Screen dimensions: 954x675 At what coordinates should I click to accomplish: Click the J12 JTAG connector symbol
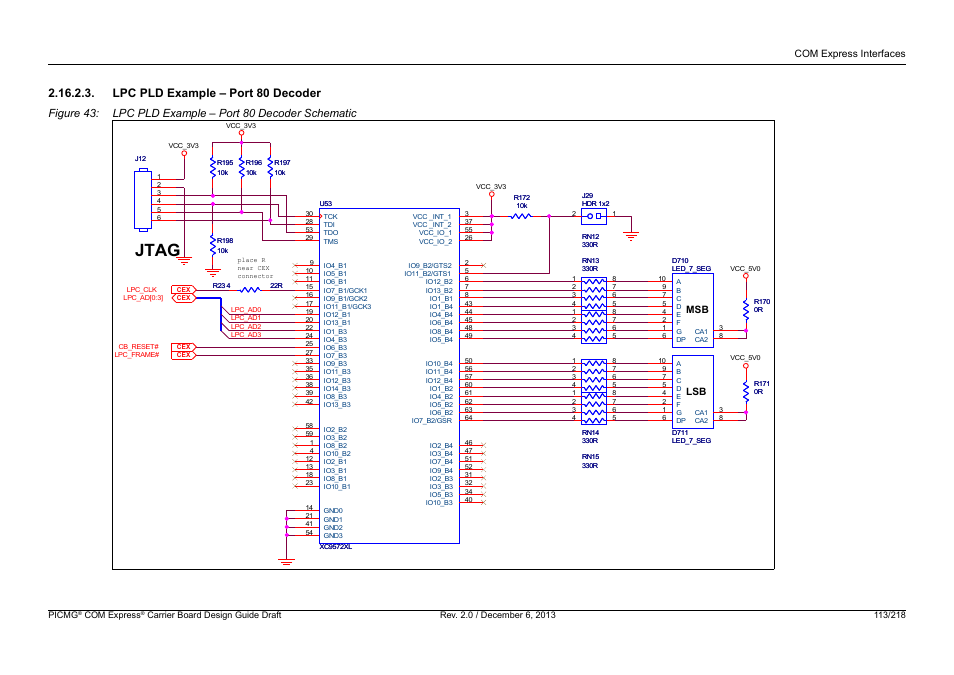point(143,200)
